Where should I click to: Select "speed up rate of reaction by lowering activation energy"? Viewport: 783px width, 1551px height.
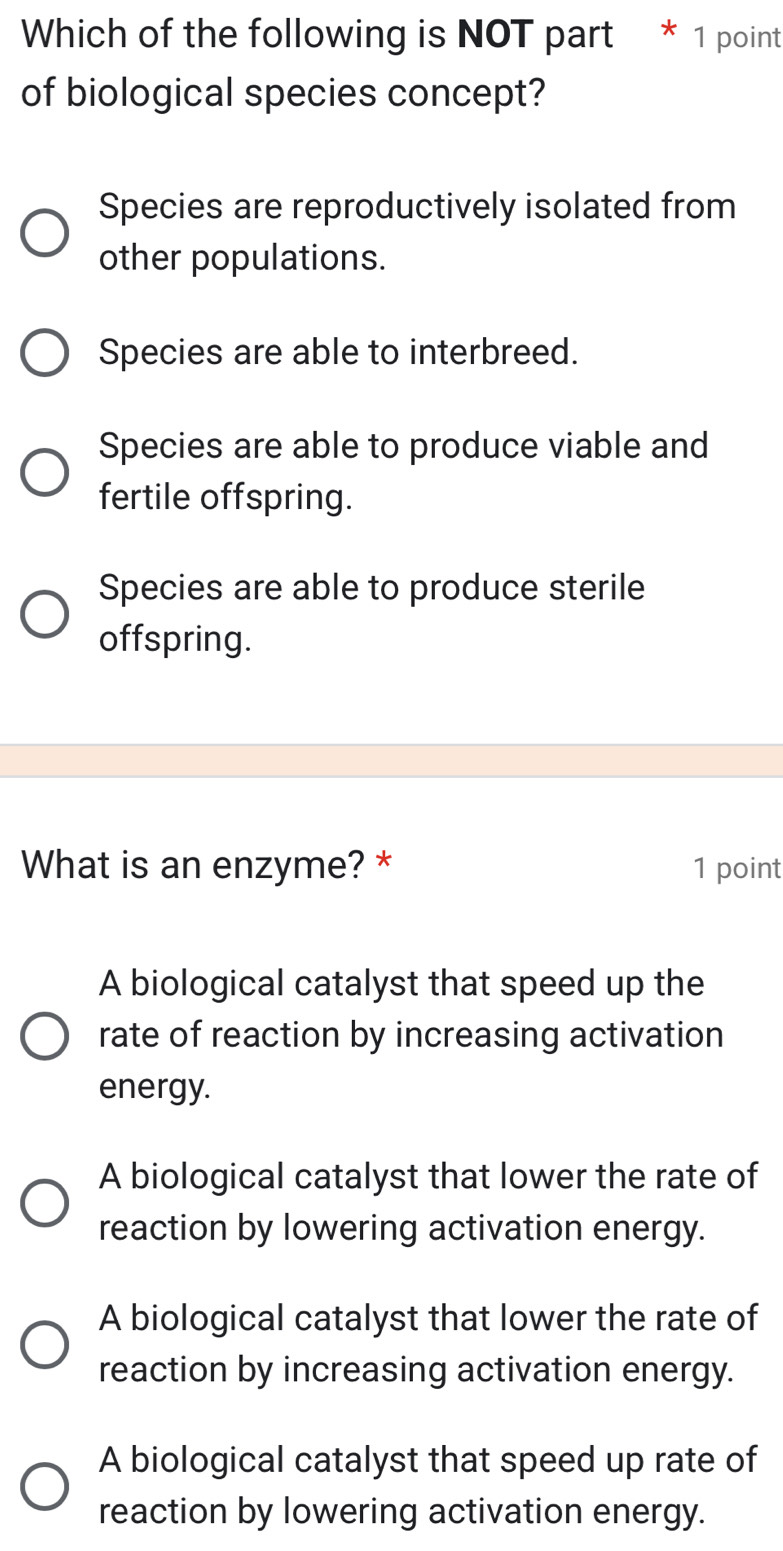tap(44, 1486)
